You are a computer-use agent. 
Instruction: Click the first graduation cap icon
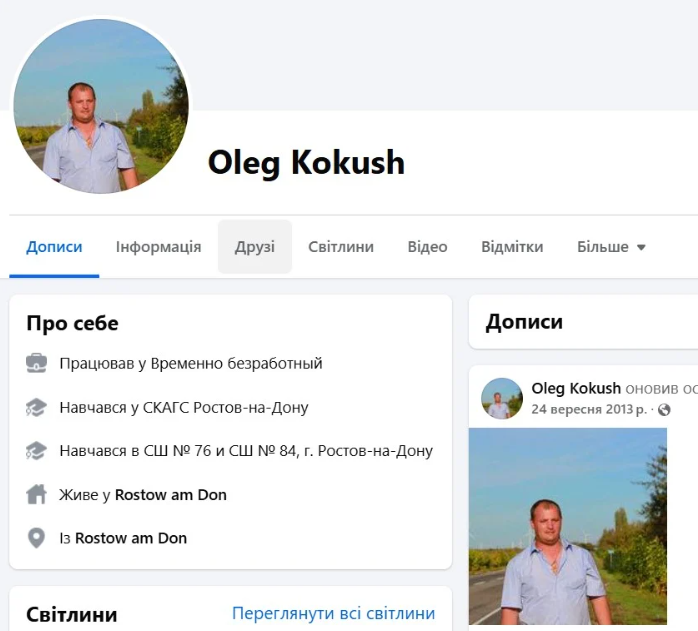point(36,407)
